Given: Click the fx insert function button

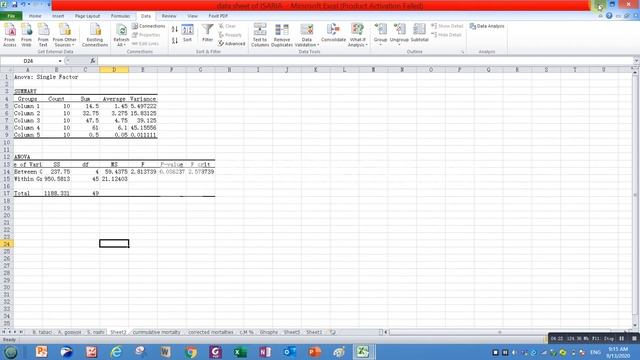Looking at the screenshot, I should pyautogui.click(x=93, y=61).
